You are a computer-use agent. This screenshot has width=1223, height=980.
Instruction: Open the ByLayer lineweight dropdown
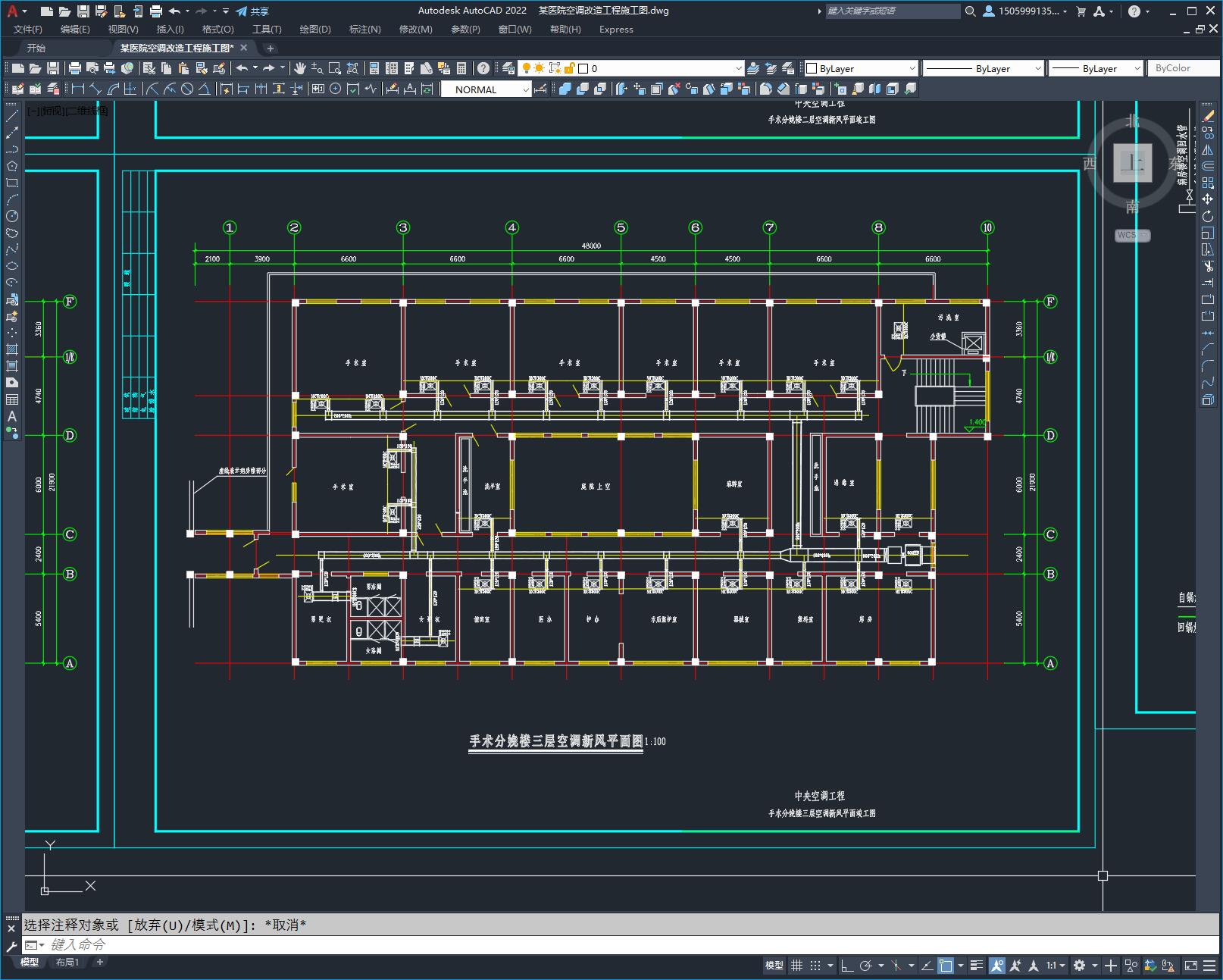point(1137,68)
